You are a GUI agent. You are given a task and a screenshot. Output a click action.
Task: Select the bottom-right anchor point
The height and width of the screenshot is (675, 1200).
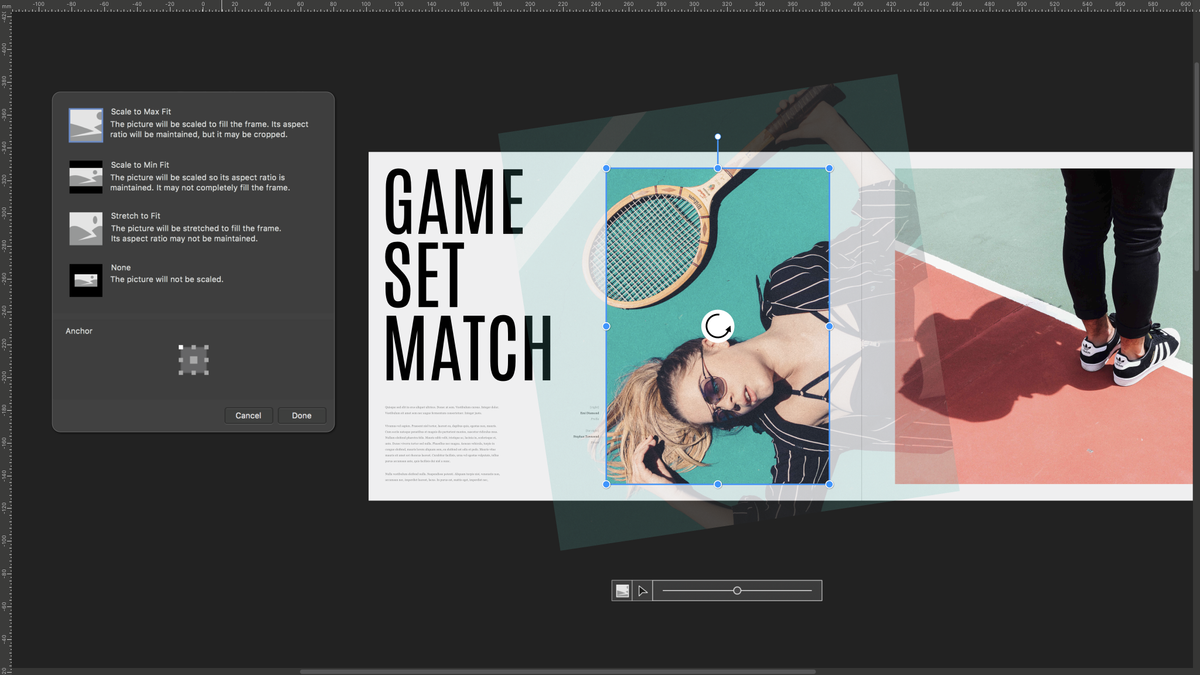tap(206, 373)
